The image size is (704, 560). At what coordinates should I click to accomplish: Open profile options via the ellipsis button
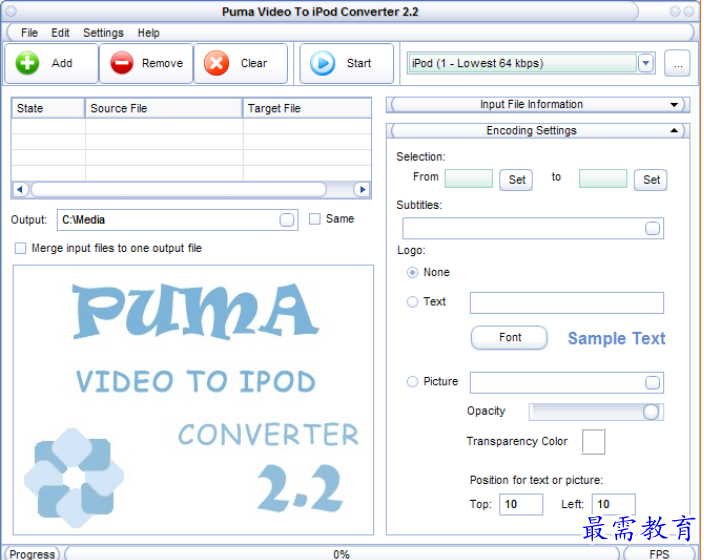[x=678, y=63]
